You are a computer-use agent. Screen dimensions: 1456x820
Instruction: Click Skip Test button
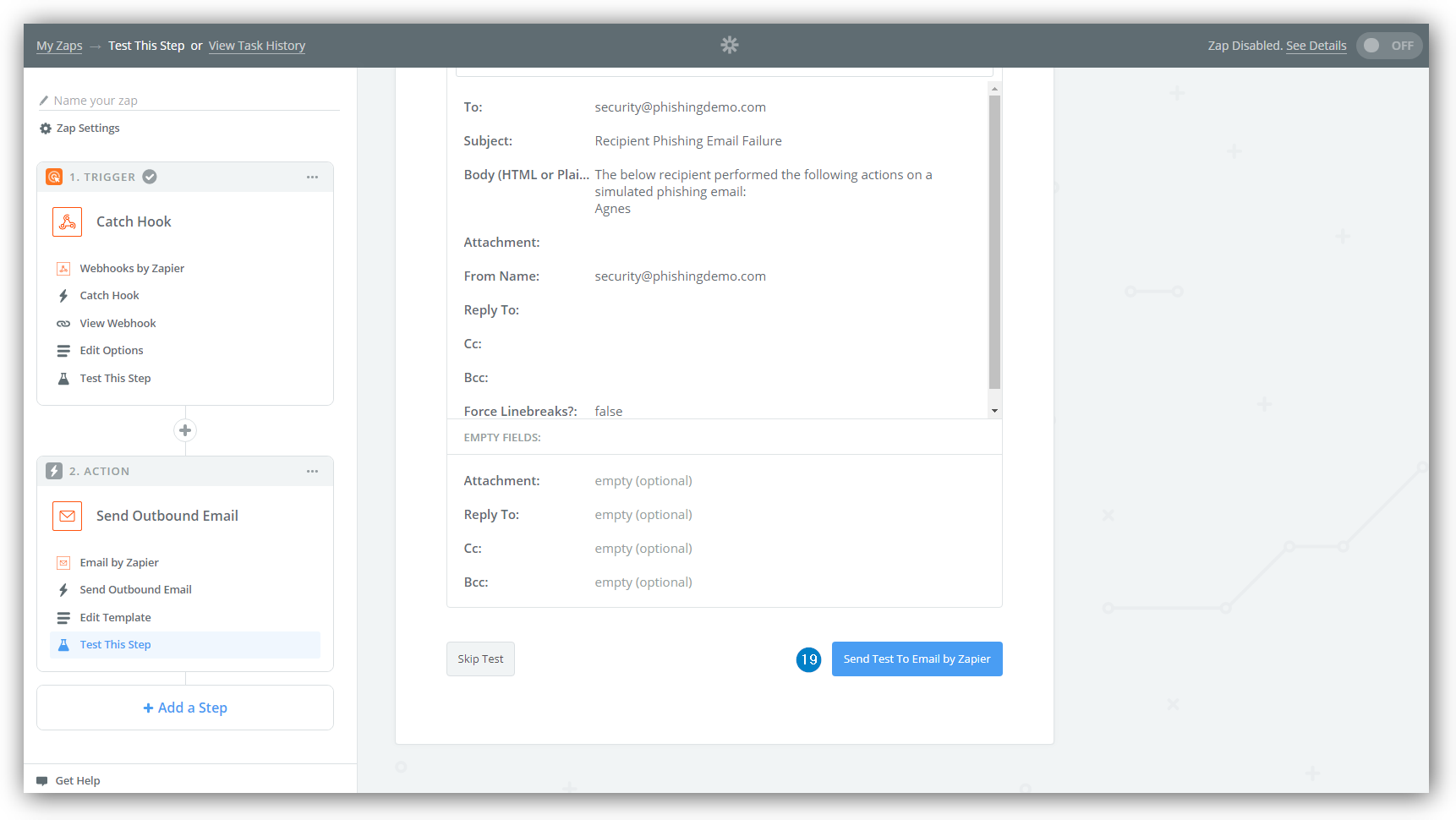coord(480,659)
